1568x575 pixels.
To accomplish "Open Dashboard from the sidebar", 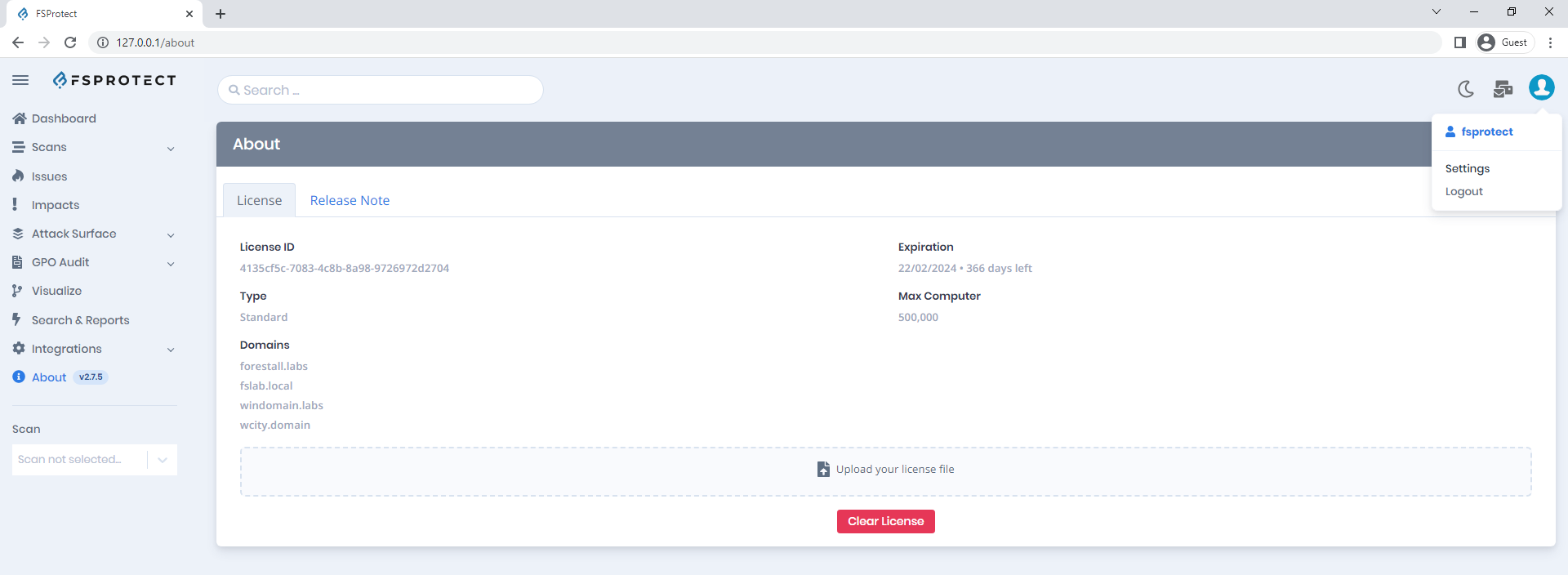I will pyautogui.click(x=63, y=118).
